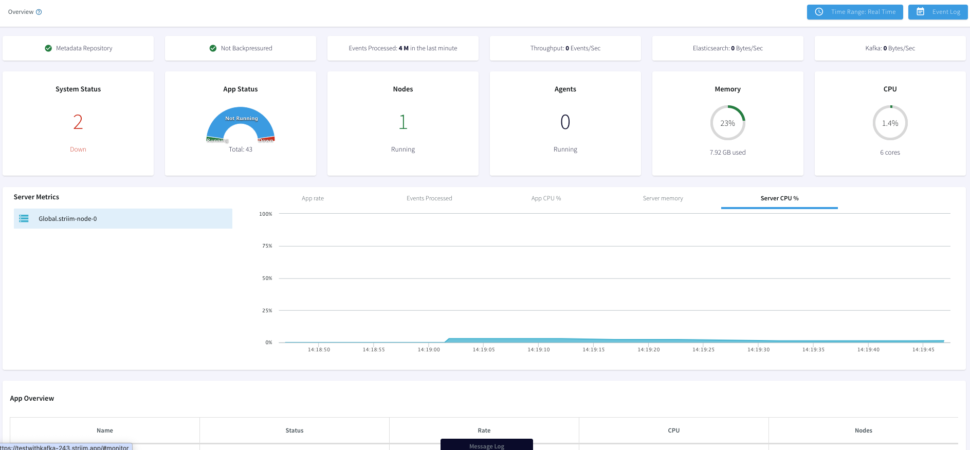
Task: Click the Metadata Repository green check icon
Action: [x=48, y=48]
